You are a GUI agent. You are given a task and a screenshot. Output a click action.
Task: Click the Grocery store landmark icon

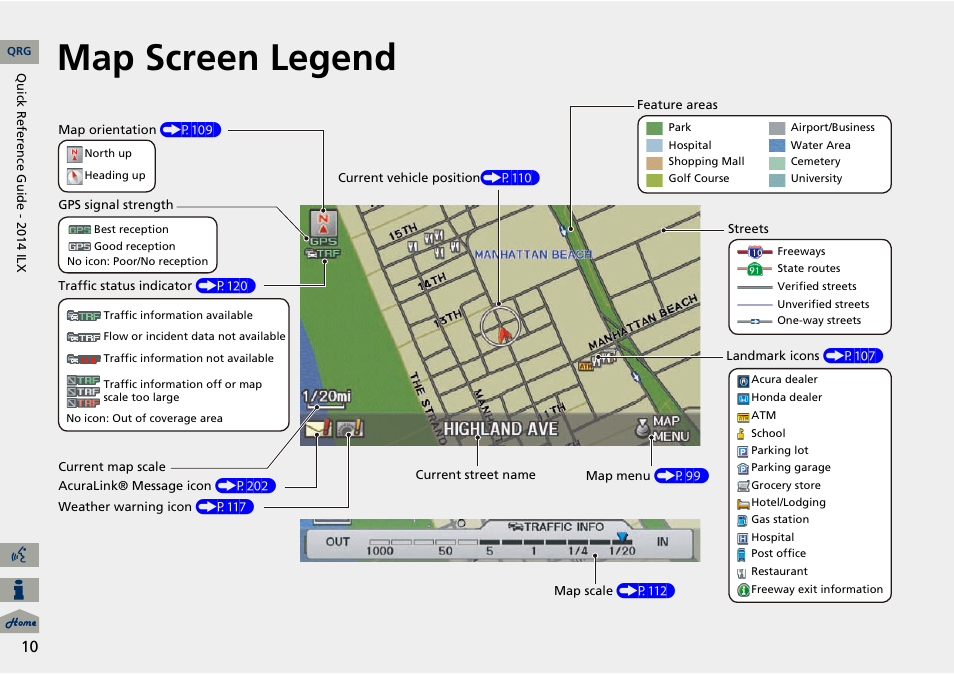(743, 486)
